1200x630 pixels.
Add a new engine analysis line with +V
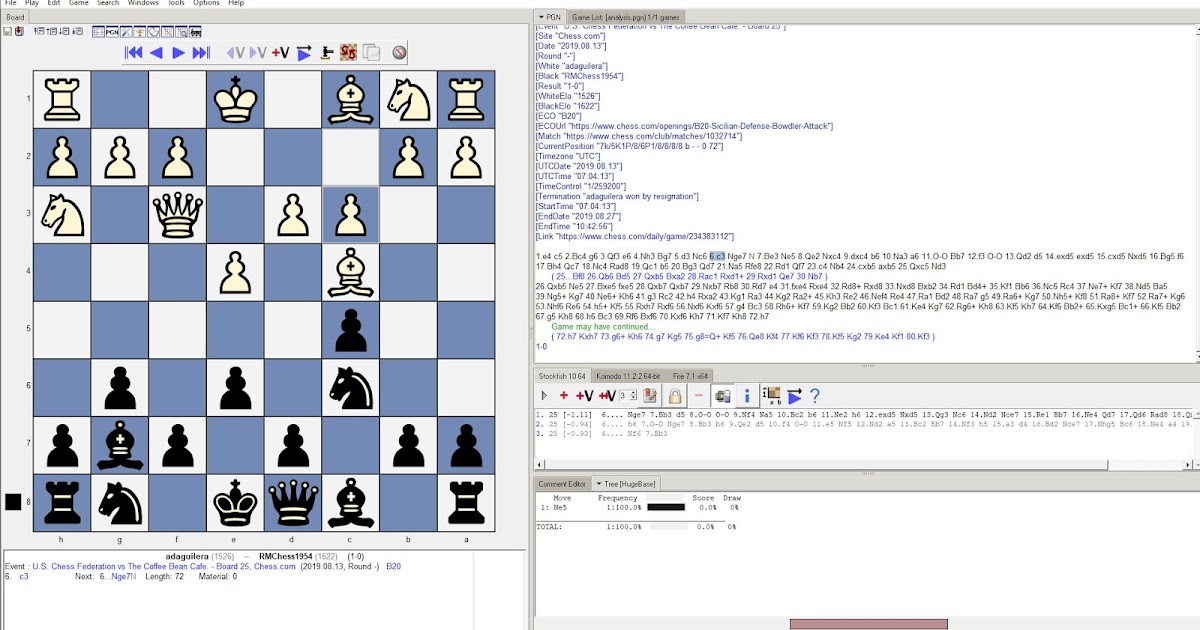point(582,397)
